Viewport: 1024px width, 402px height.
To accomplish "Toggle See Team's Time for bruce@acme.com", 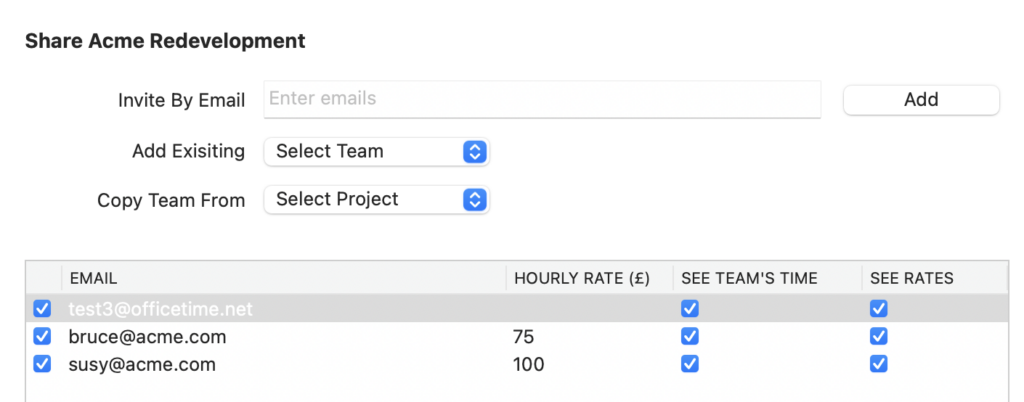I will (690, 337).
